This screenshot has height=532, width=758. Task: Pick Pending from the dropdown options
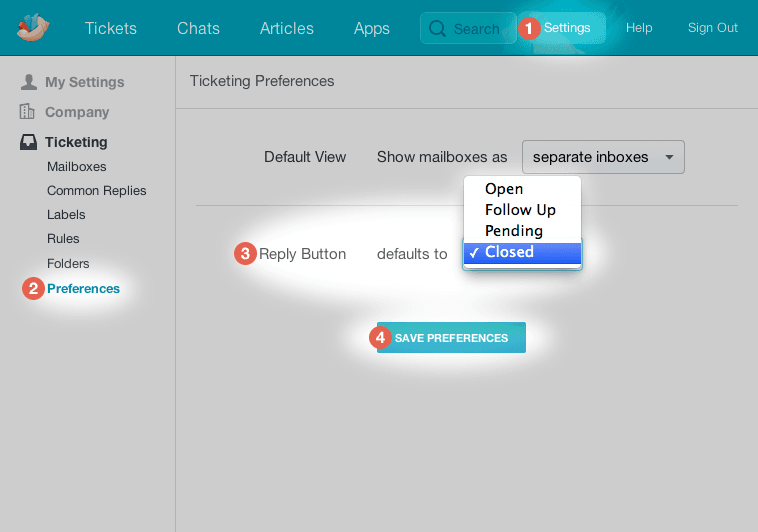[513, 231]
